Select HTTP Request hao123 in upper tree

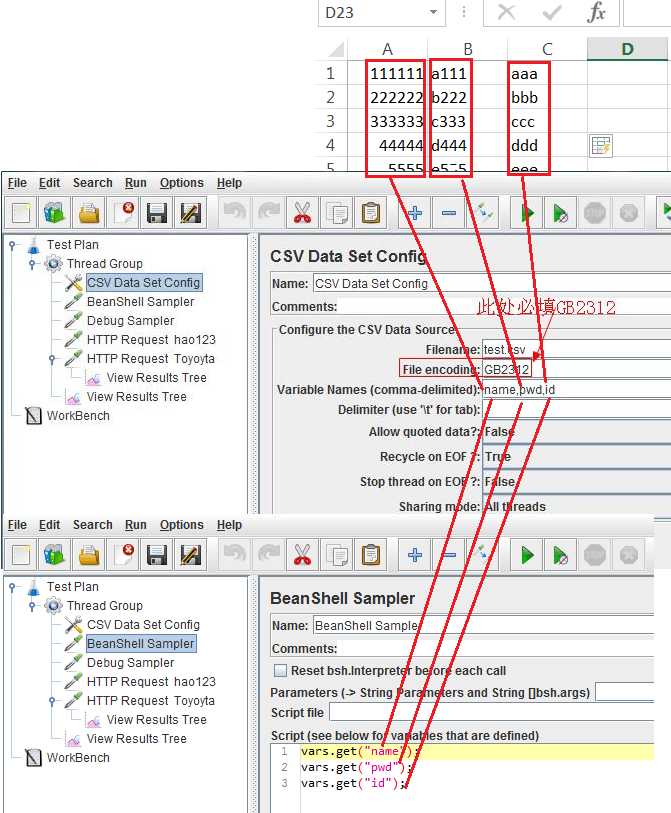click(151, 340)
